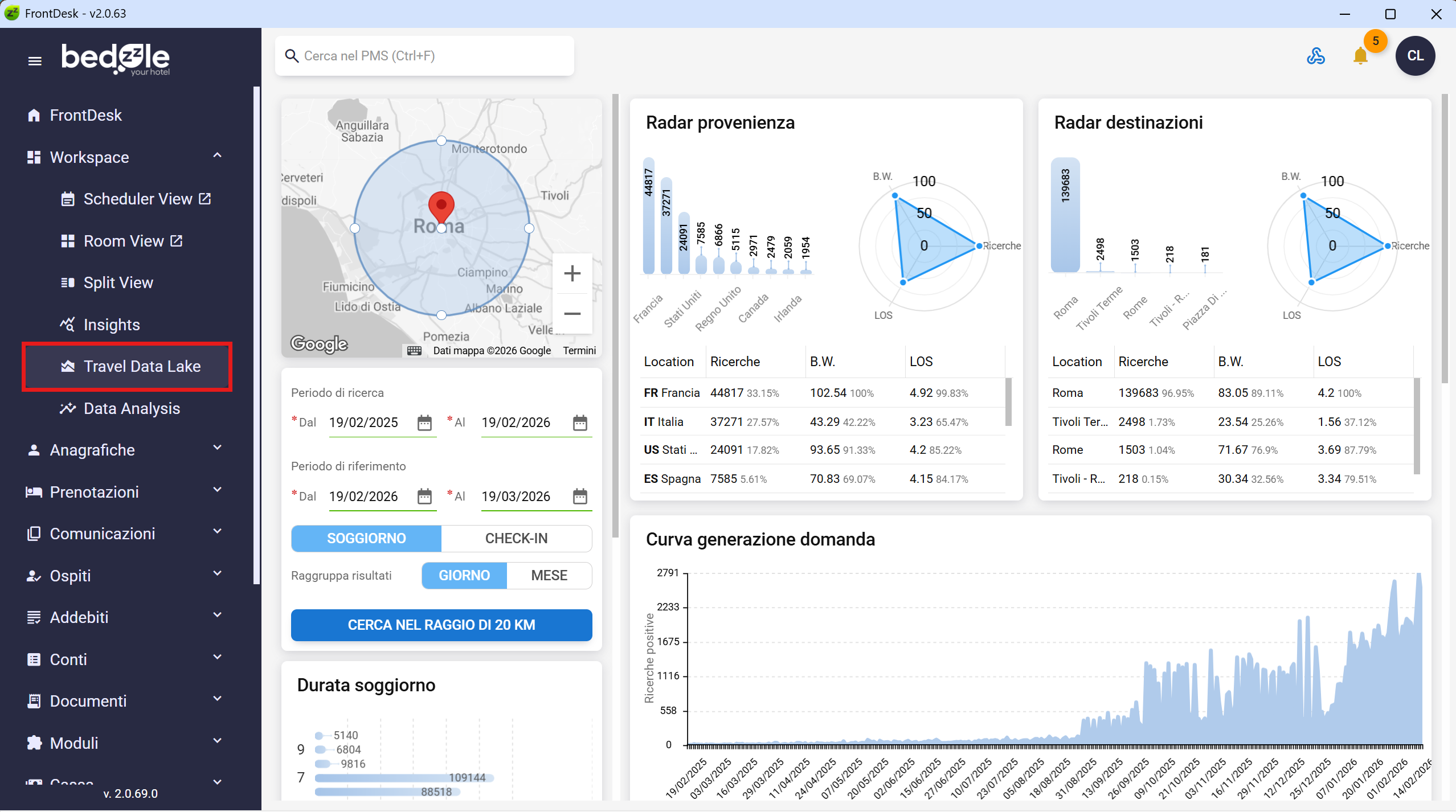Open calendar for reference period end date

580,497
